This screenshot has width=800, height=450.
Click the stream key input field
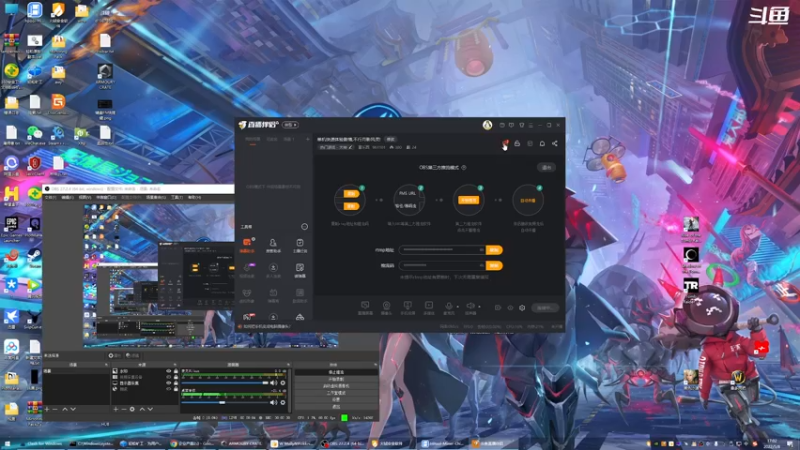[x=442, y=265]
